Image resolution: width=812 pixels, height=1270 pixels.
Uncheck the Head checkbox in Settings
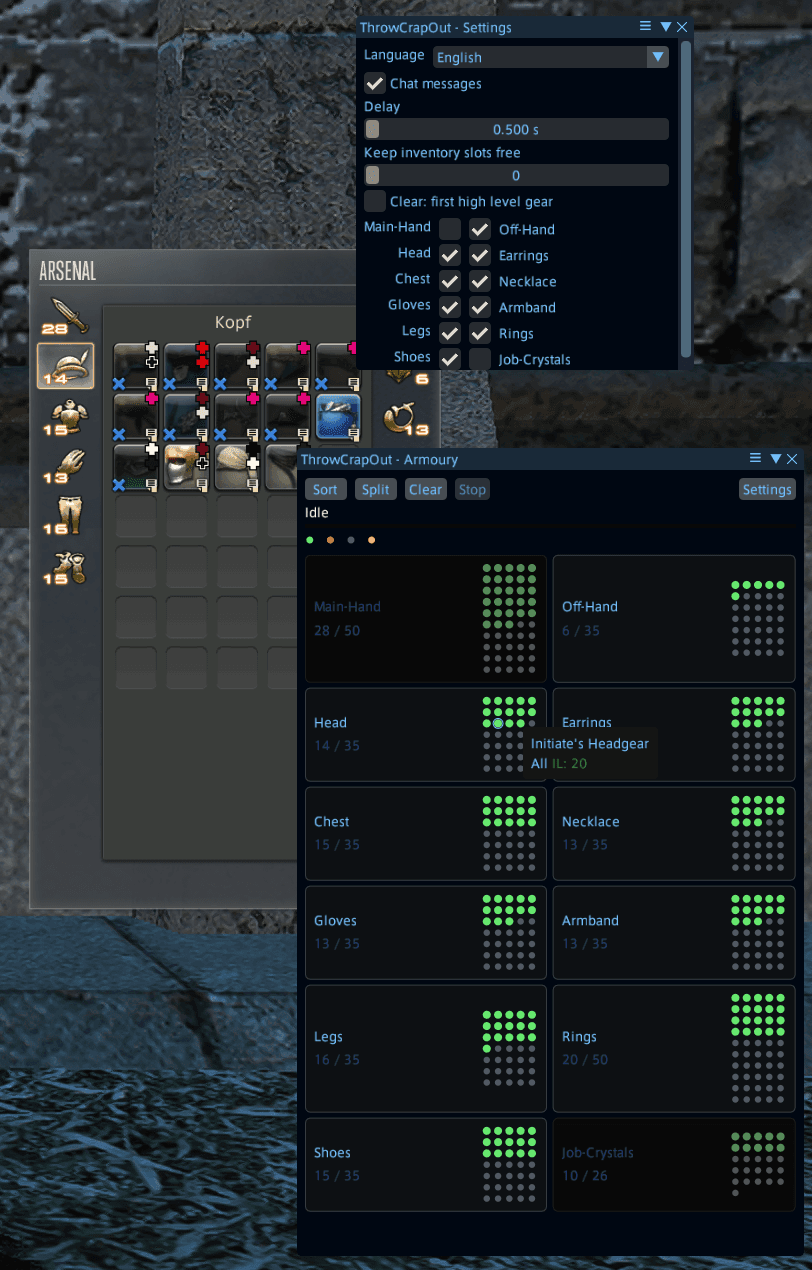[x=450, y=255]
